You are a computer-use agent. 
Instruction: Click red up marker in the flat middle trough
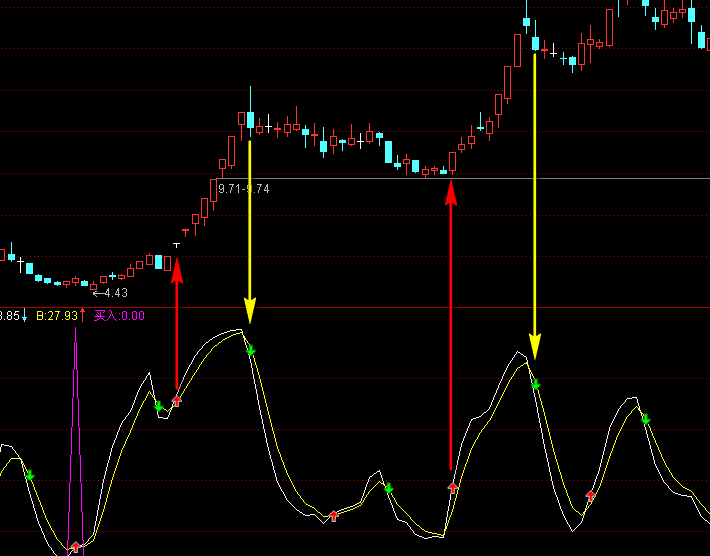[x=334, y=516]
